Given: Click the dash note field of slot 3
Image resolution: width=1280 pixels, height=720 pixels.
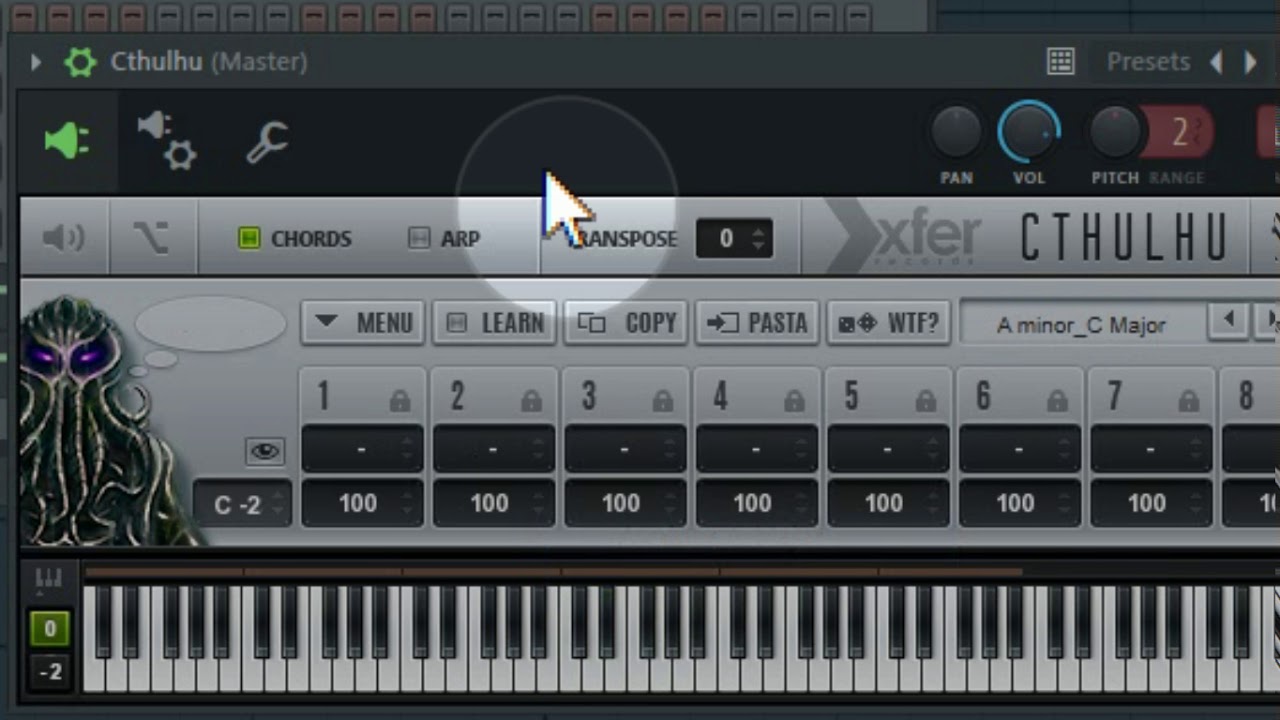Looking at the screenshot, I should [625, 449].
